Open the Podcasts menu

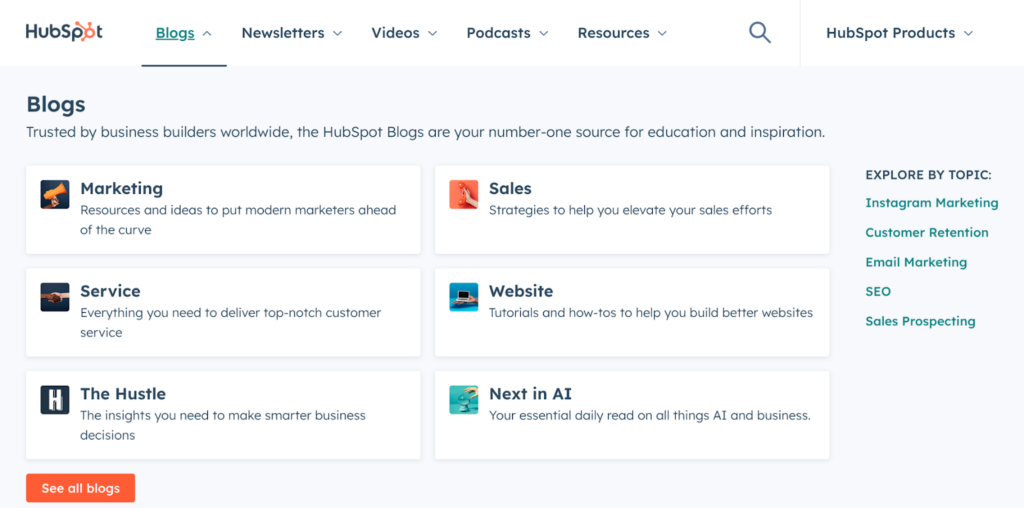(x=507, y=33)
